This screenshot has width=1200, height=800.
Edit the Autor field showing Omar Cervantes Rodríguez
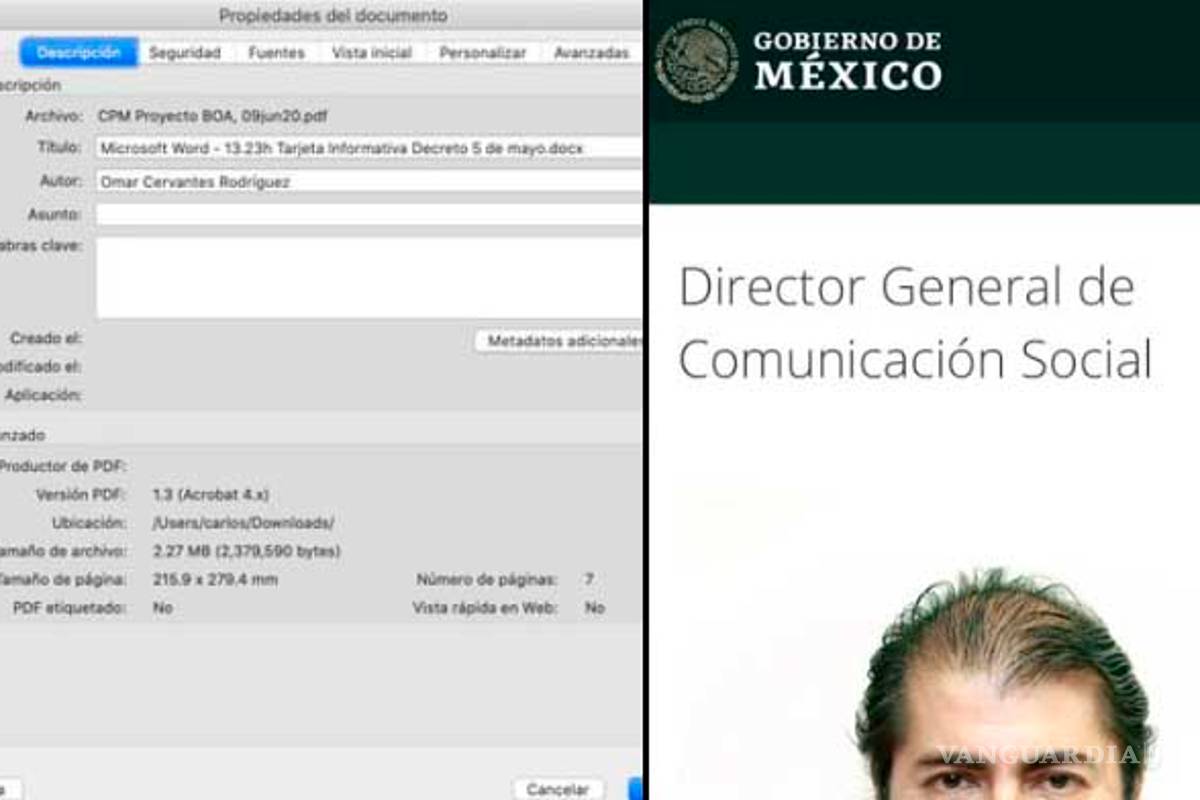pos(300,181)
